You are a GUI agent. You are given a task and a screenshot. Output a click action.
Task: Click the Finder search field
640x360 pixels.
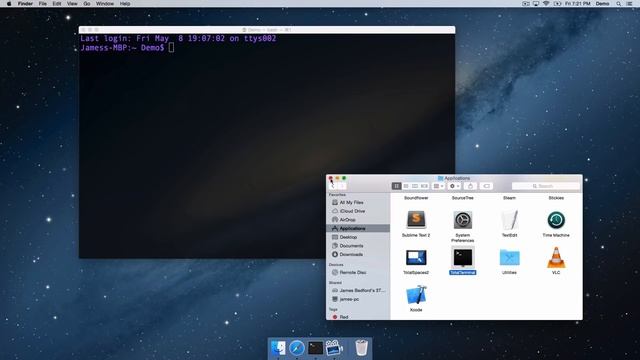(x=545, y=186)
